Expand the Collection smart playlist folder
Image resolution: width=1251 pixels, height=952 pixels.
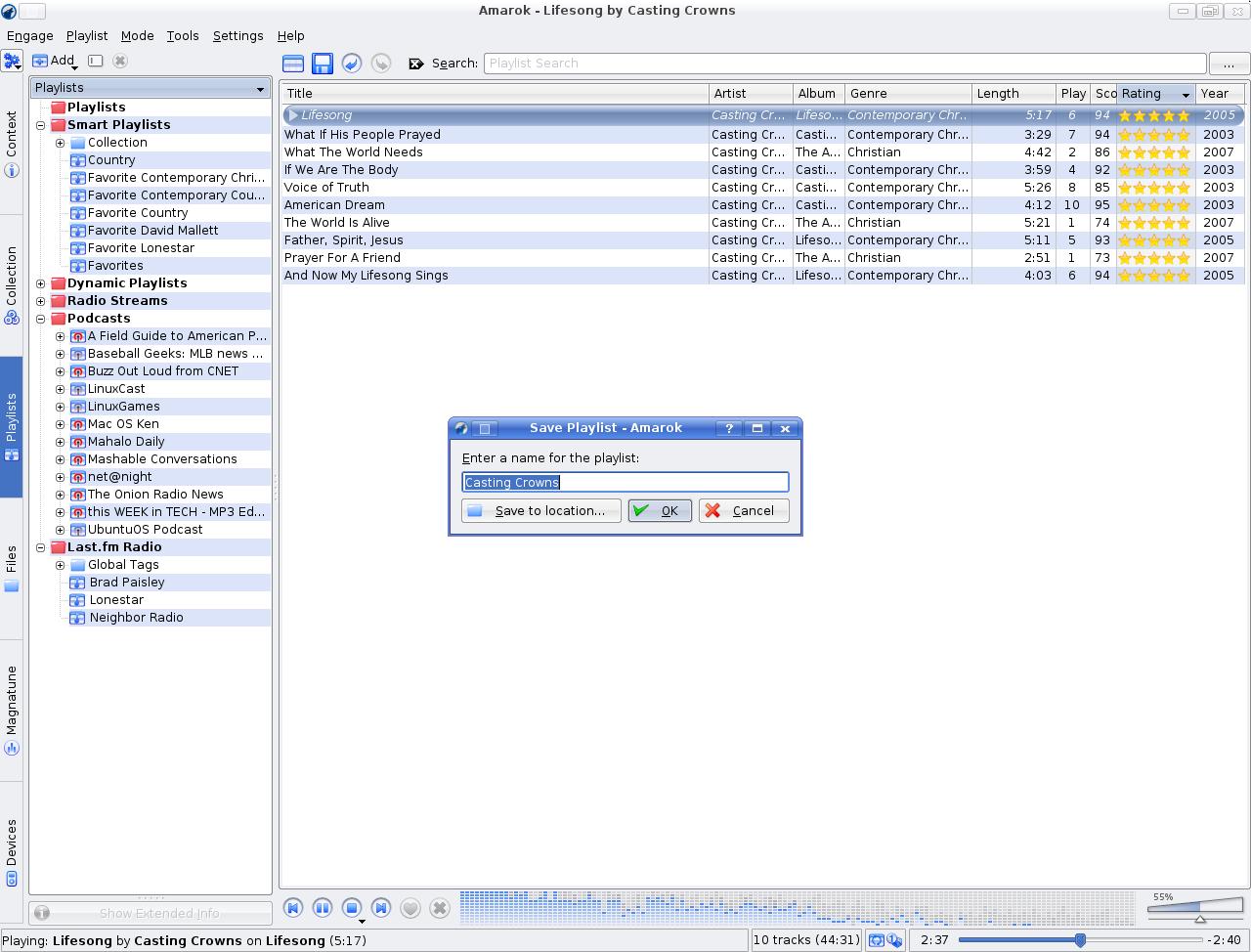[x=60, y=143]
